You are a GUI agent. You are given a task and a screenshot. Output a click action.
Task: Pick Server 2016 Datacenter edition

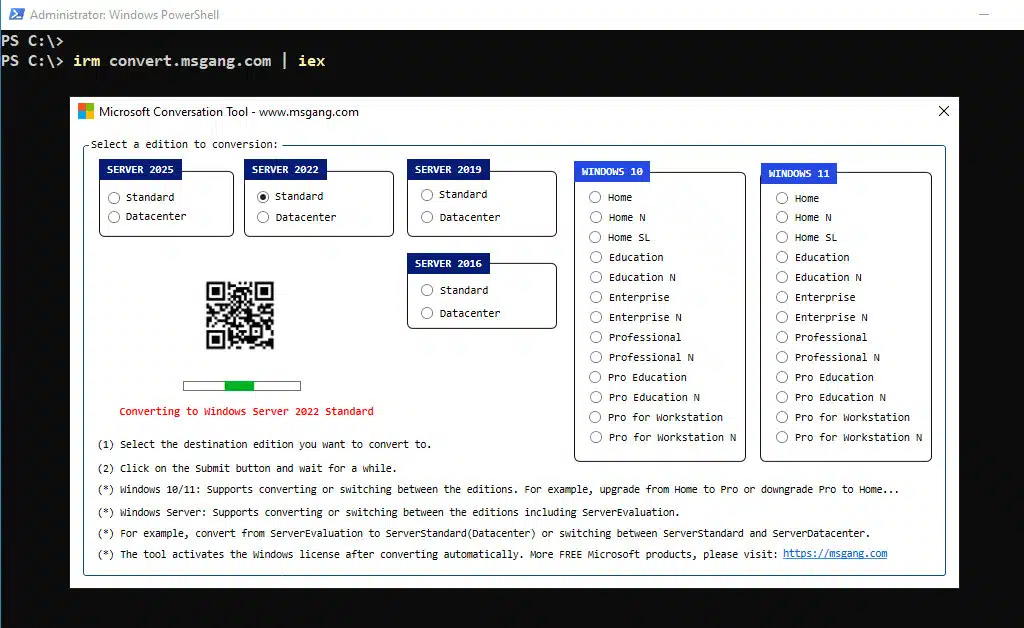pos(427,314)
